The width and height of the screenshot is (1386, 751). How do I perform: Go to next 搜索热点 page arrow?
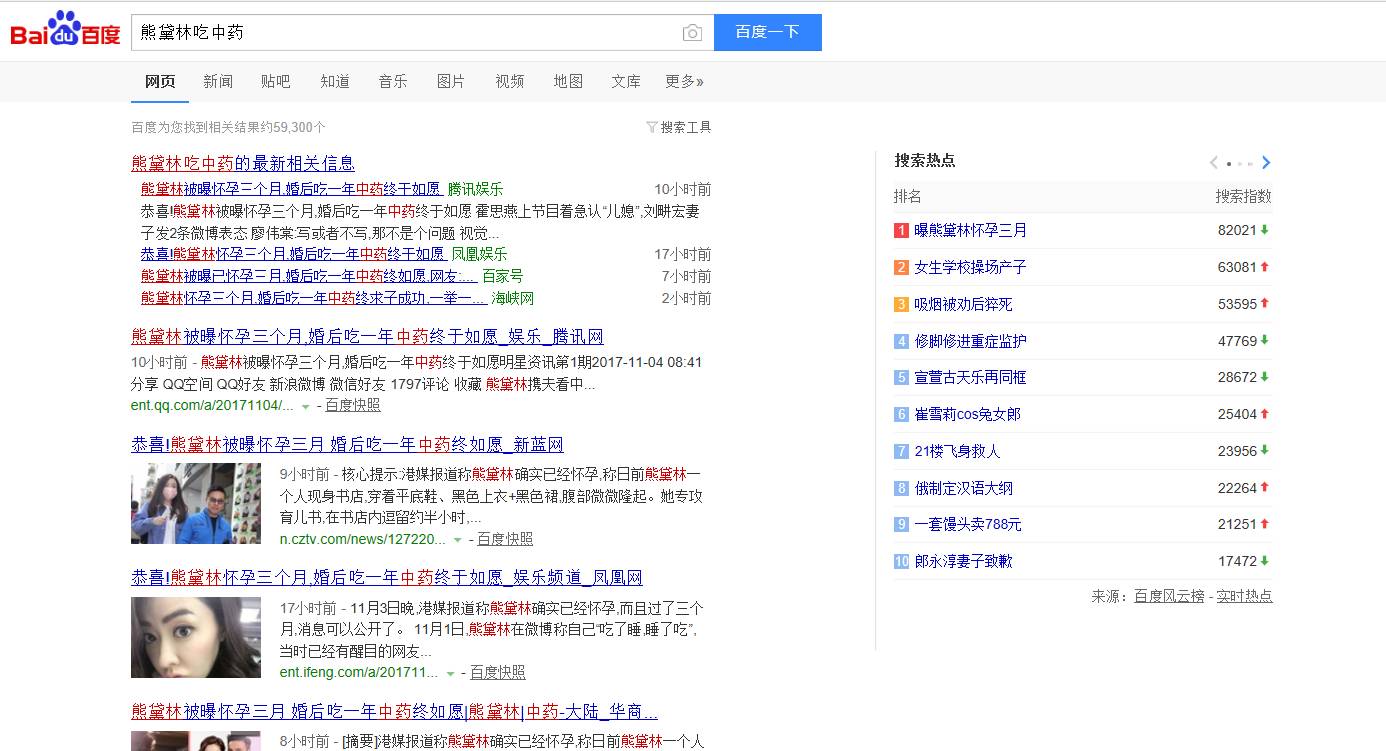[1266, 163]
